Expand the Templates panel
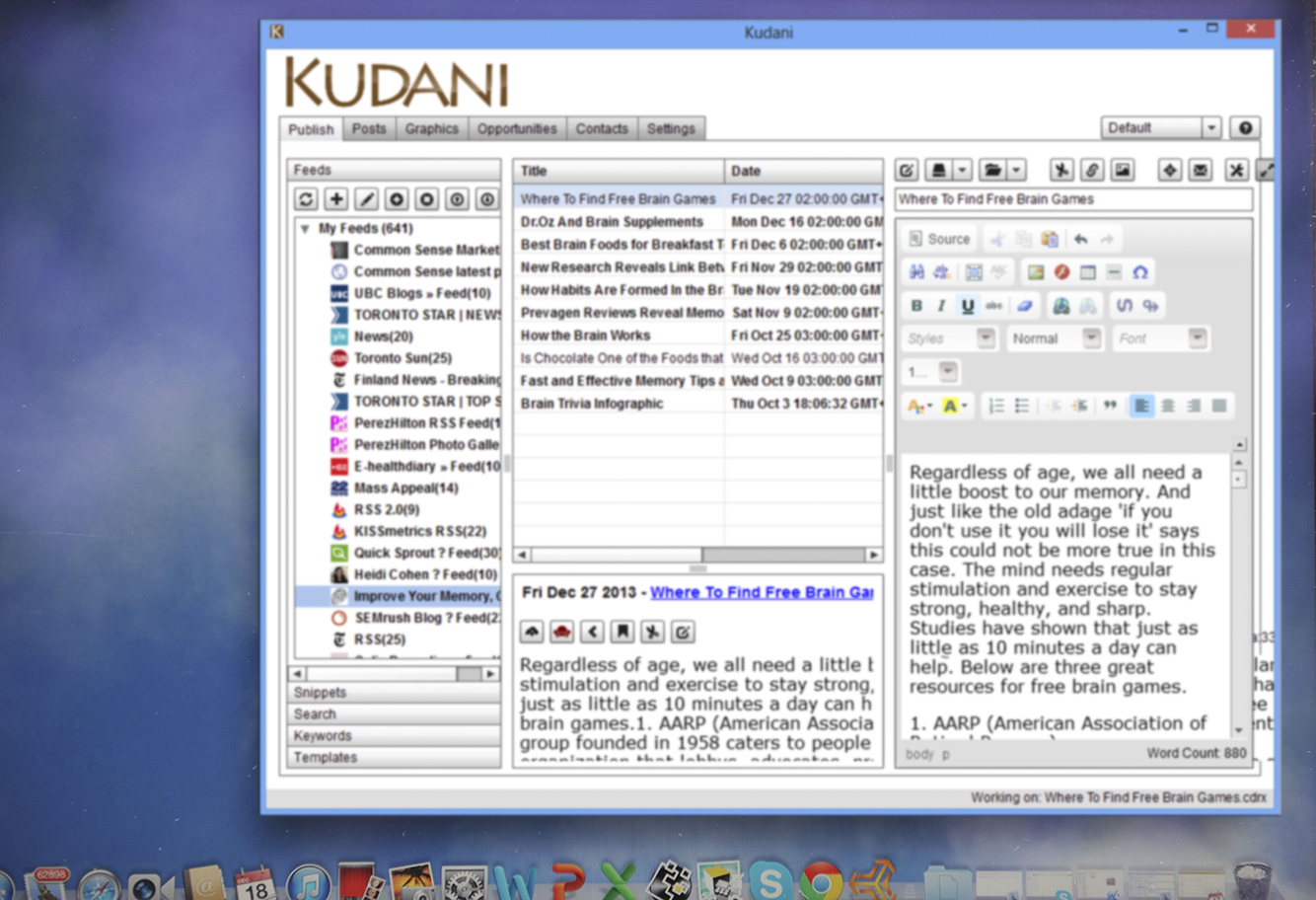Image resolution: width=1316 pixels, height=900 pixels. point(395,758)
